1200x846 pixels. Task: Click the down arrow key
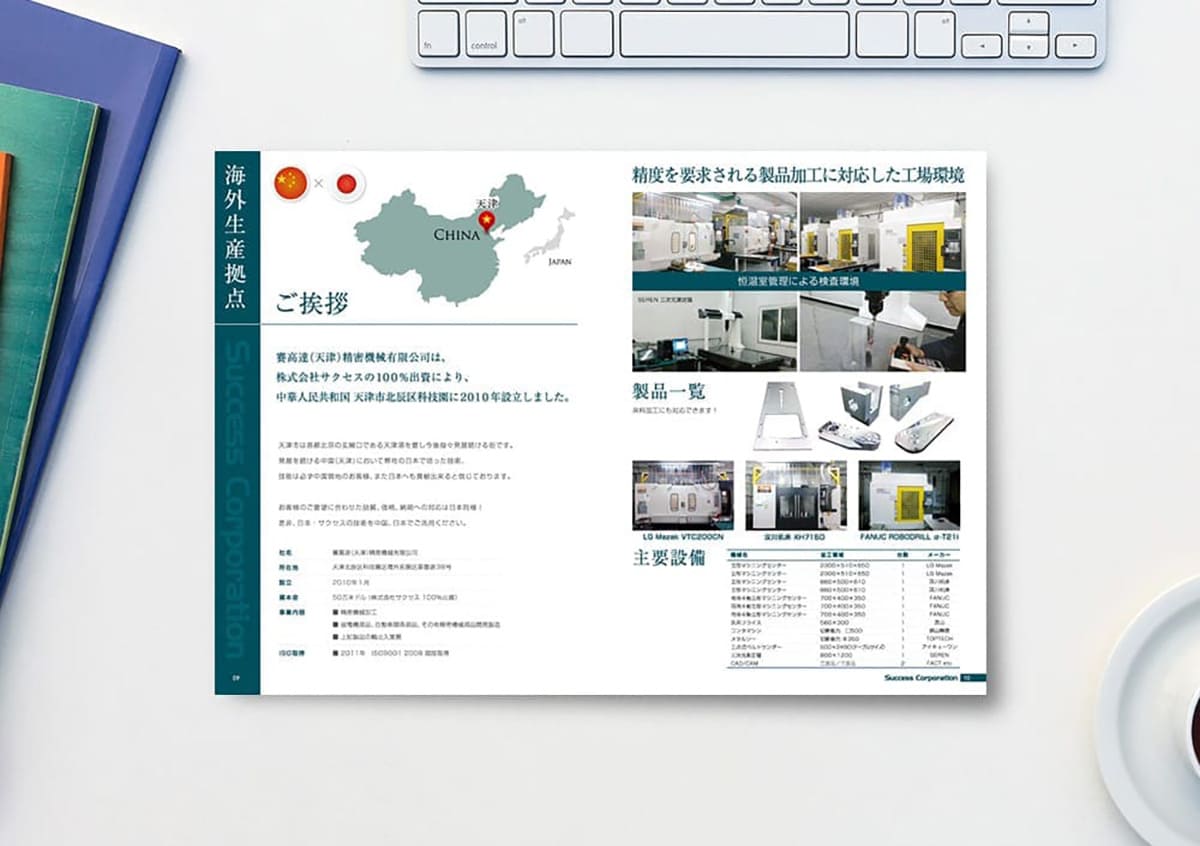coord(1028,46)
